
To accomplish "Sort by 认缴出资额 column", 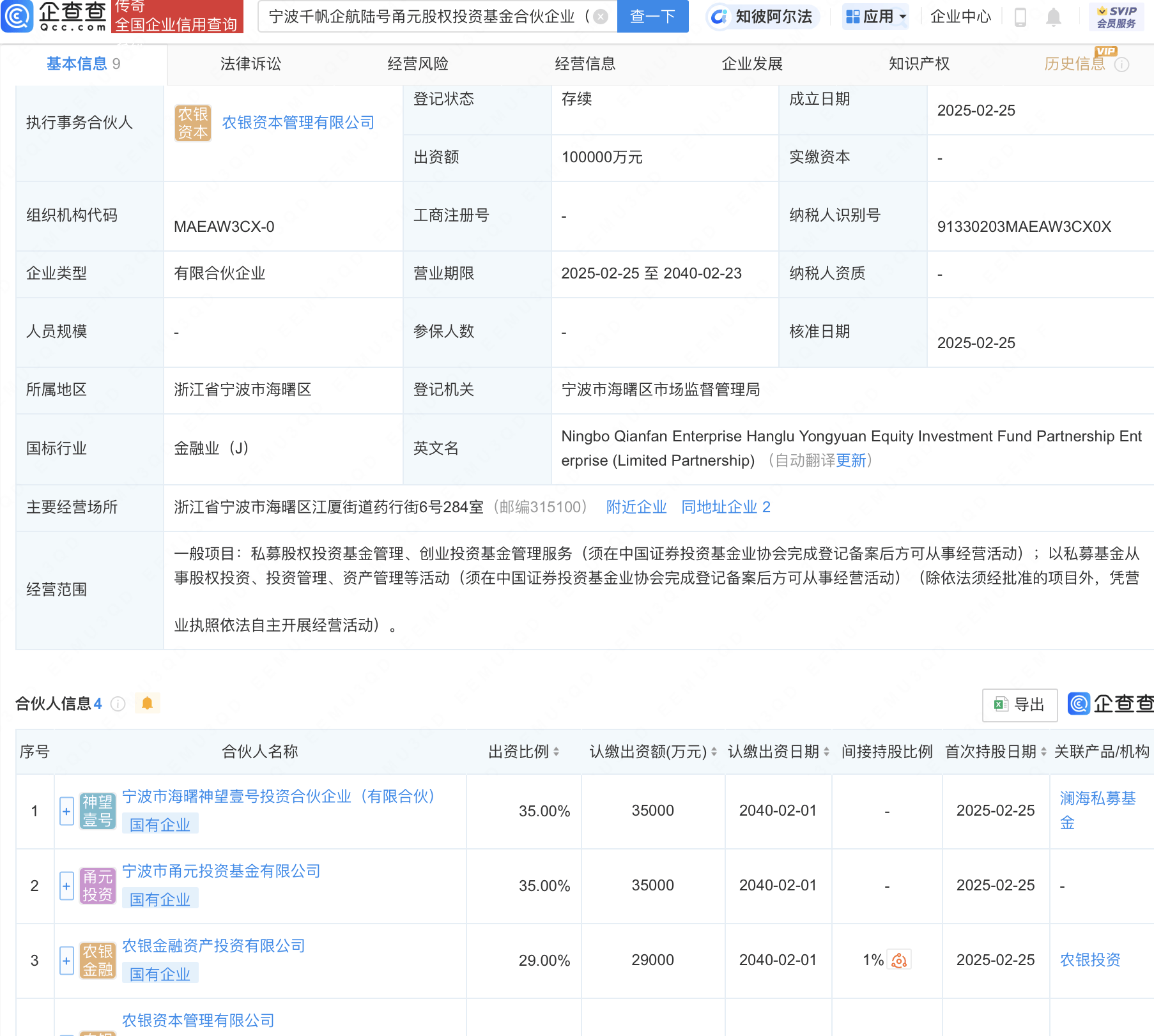I will (714, 752).
